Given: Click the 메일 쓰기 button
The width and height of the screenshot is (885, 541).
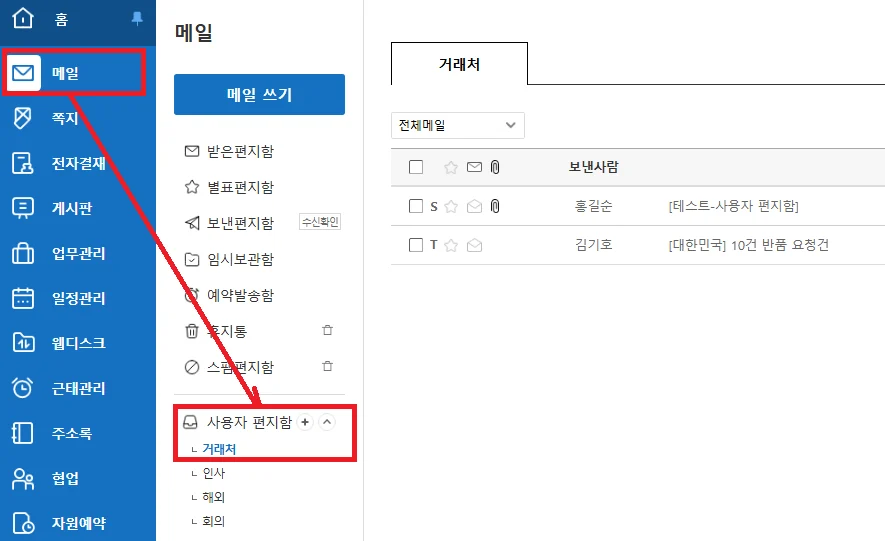Looking at the screenshot, I should (x=259, y=94).
